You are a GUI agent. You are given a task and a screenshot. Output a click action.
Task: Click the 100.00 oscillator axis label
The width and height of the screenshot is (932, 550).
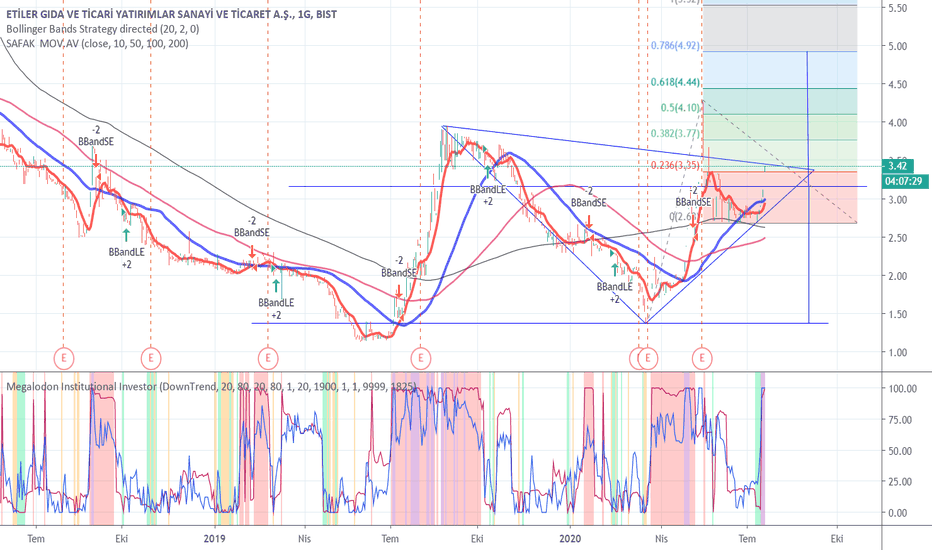902,389
